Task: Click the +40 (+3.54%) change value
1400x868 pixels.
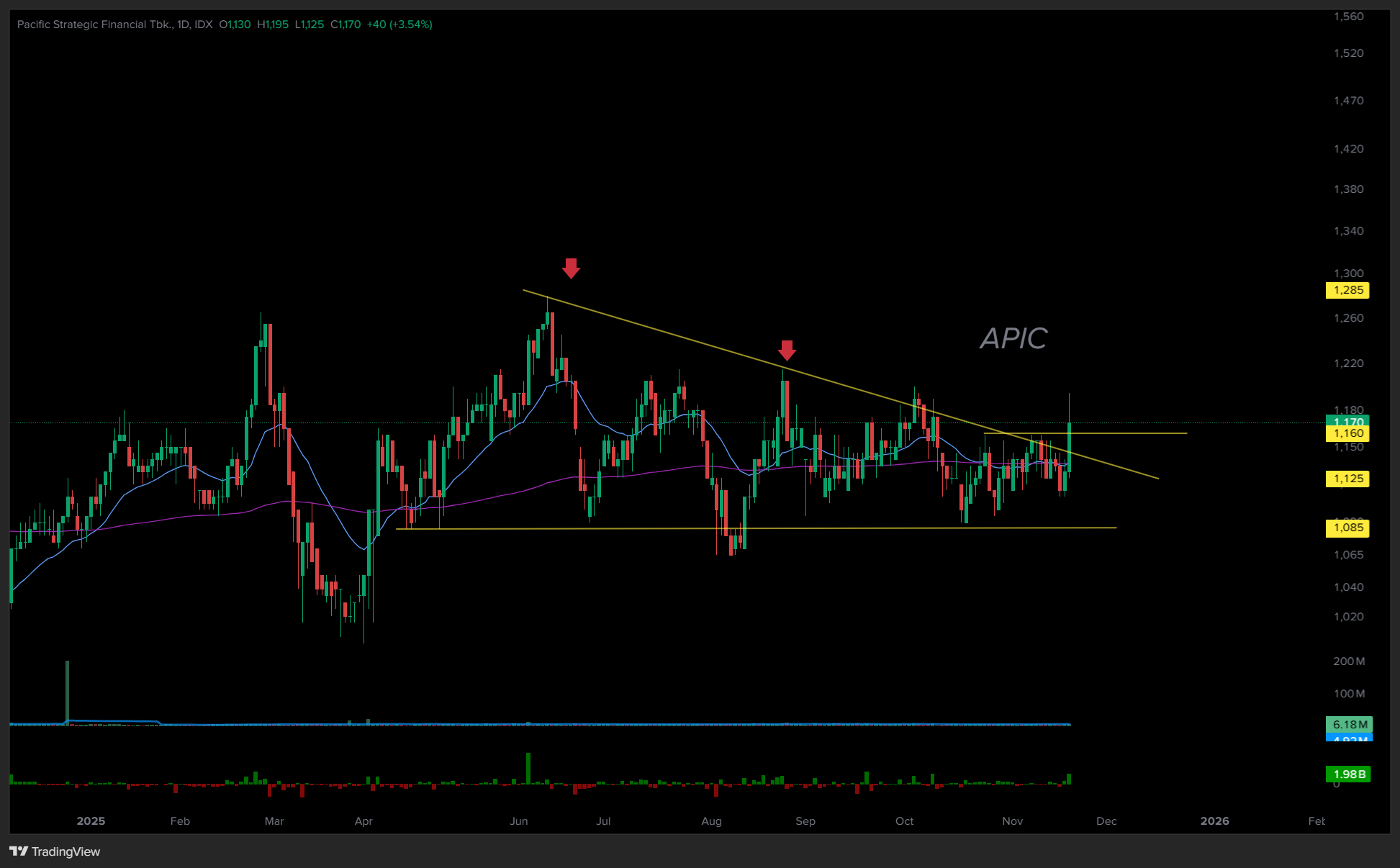Action: click(x=399, y=24)
